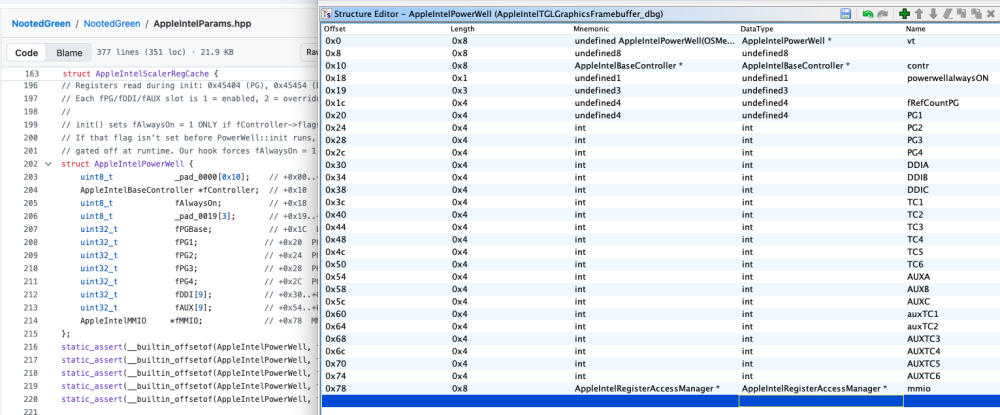
Task: Click the Mnemonic column header
Action: pos(591,29)
